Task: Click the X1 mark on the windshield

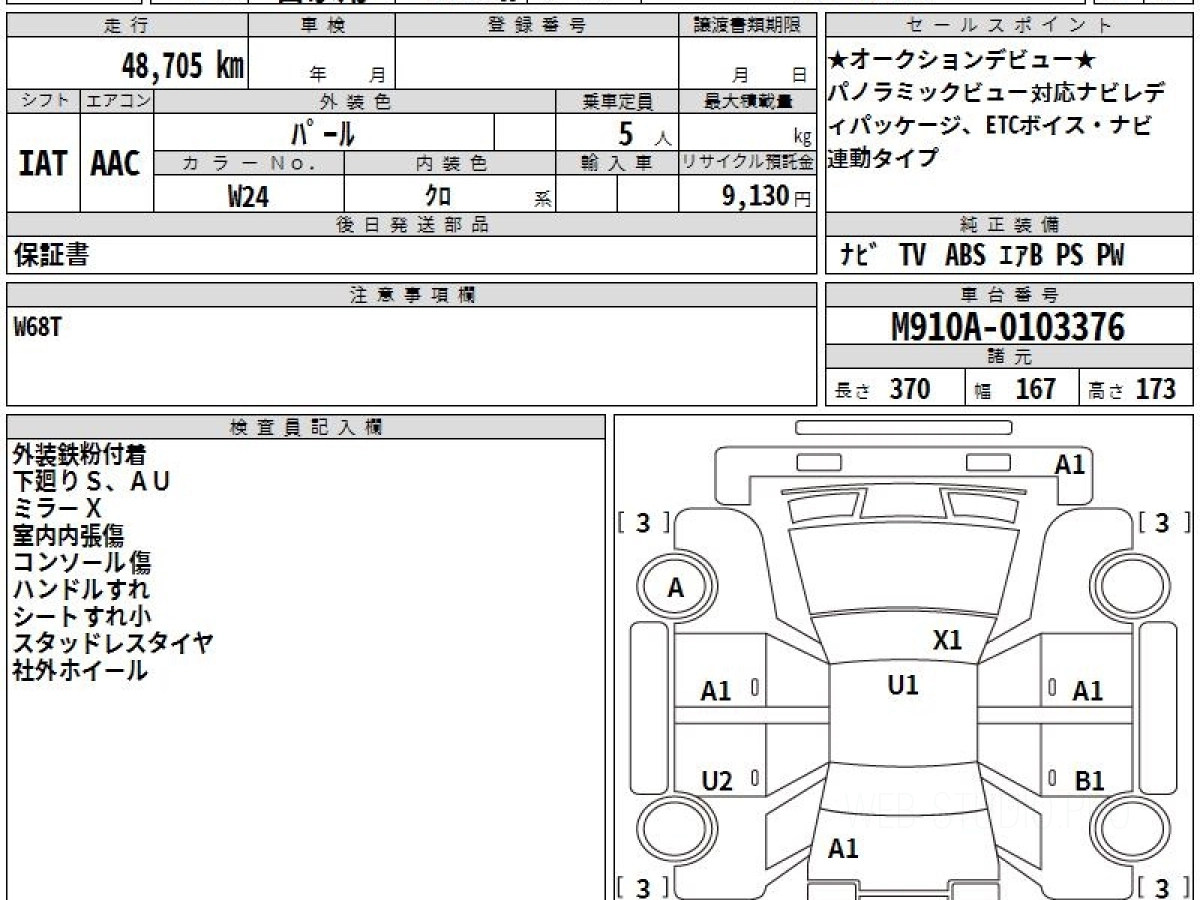Action: pyautogui.click(x=946, y=640)
